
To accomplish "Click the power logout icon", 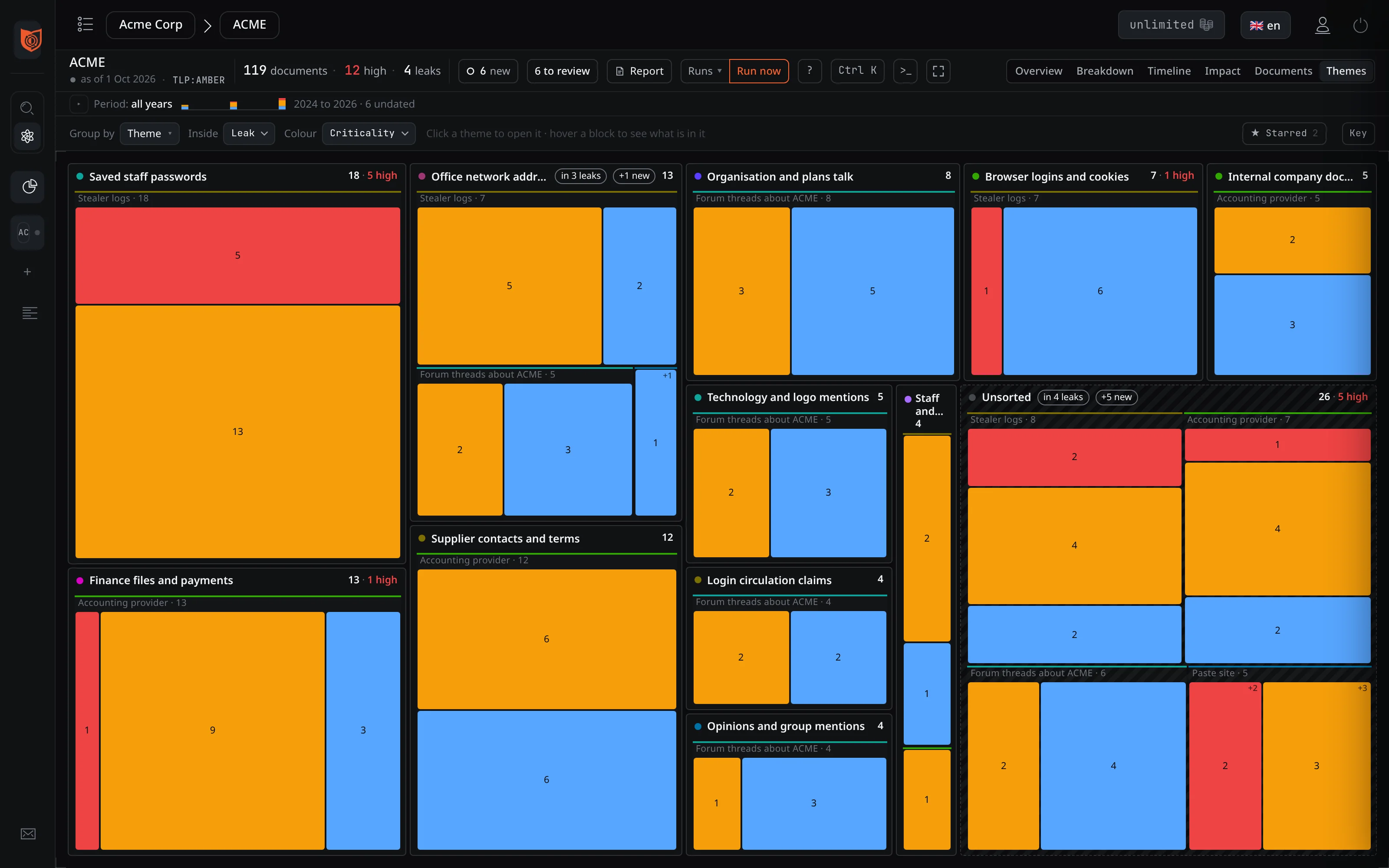I will pos(1360,25).
